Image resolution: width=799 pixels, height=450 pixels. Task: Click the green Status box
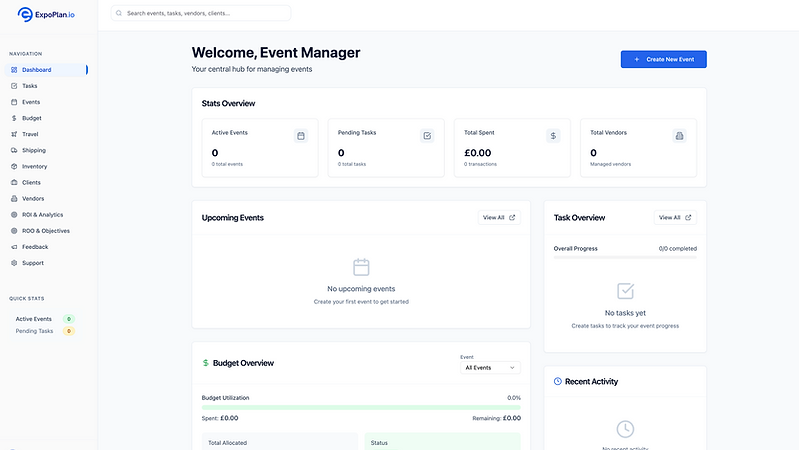pyautogui.click(x=443, y=441)
